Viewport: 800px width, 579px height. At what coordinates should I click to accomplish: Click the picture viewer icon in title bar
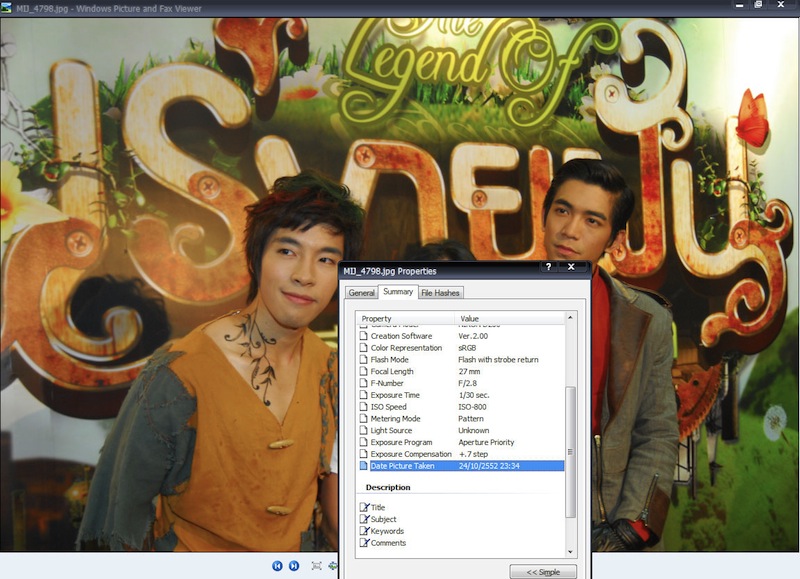click(6, 8)
